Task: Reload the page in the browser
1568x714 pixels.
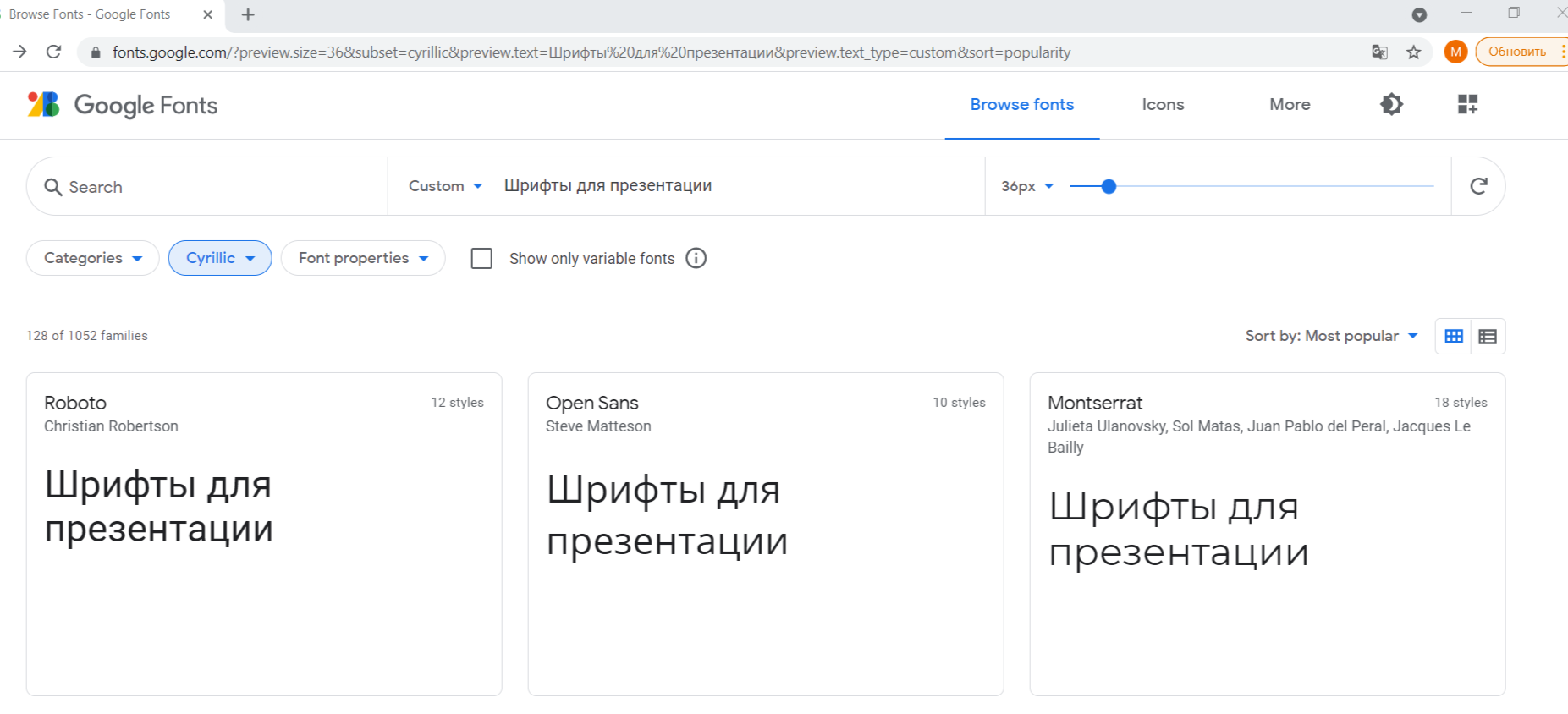Action: 53,52
